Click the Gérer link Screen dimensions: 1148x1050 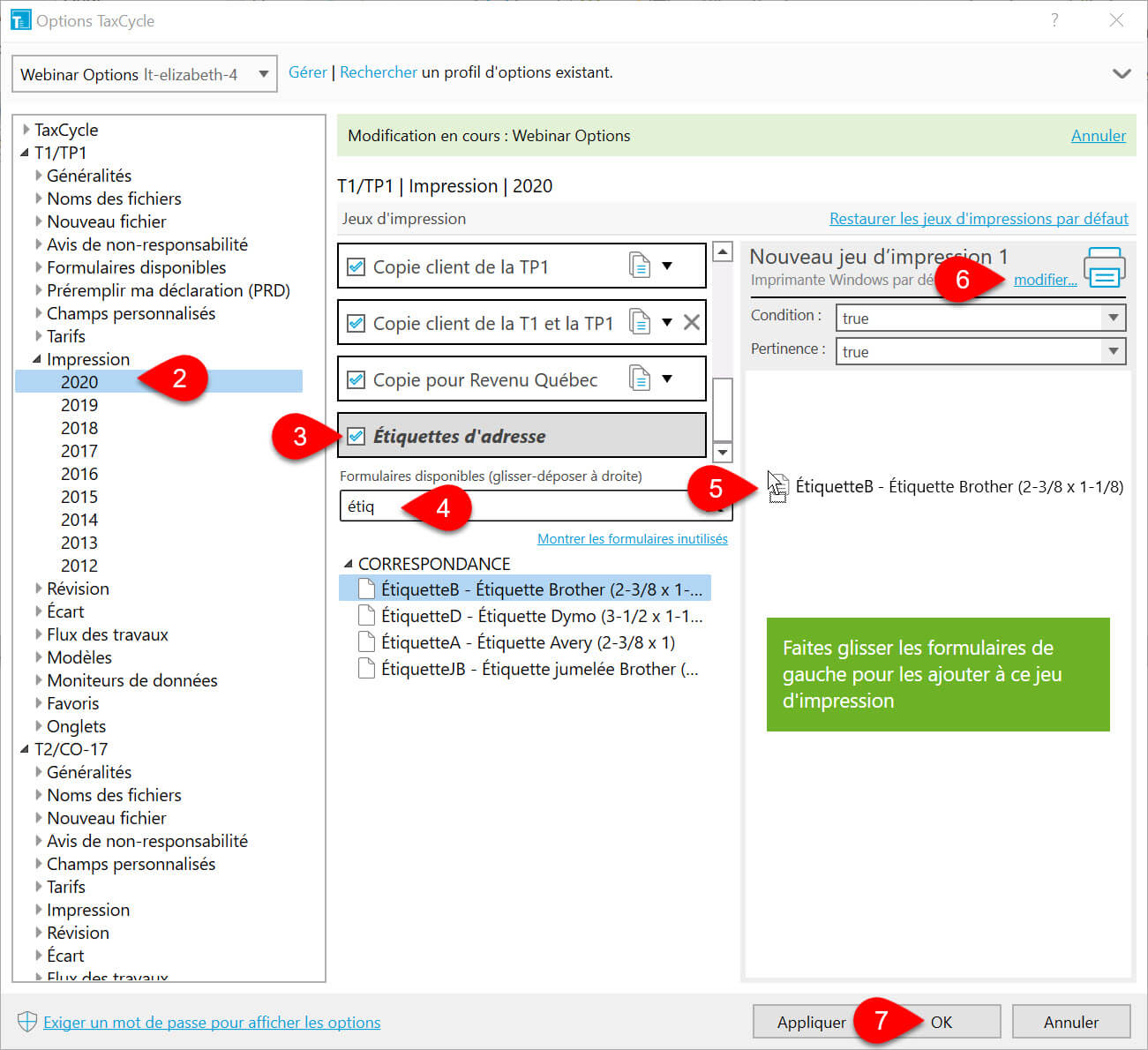[308, 72]
